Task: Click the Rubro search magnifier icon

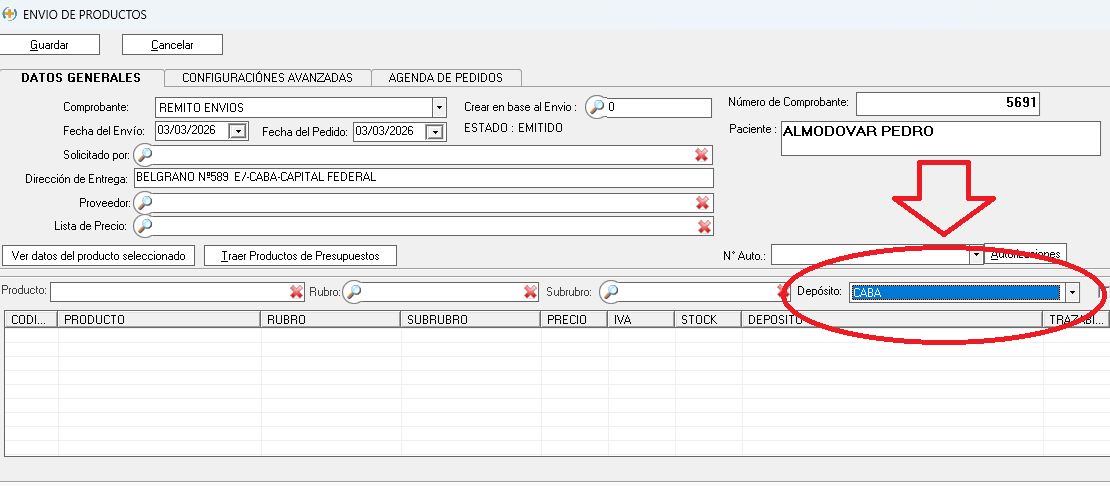Action: point(353,292)
